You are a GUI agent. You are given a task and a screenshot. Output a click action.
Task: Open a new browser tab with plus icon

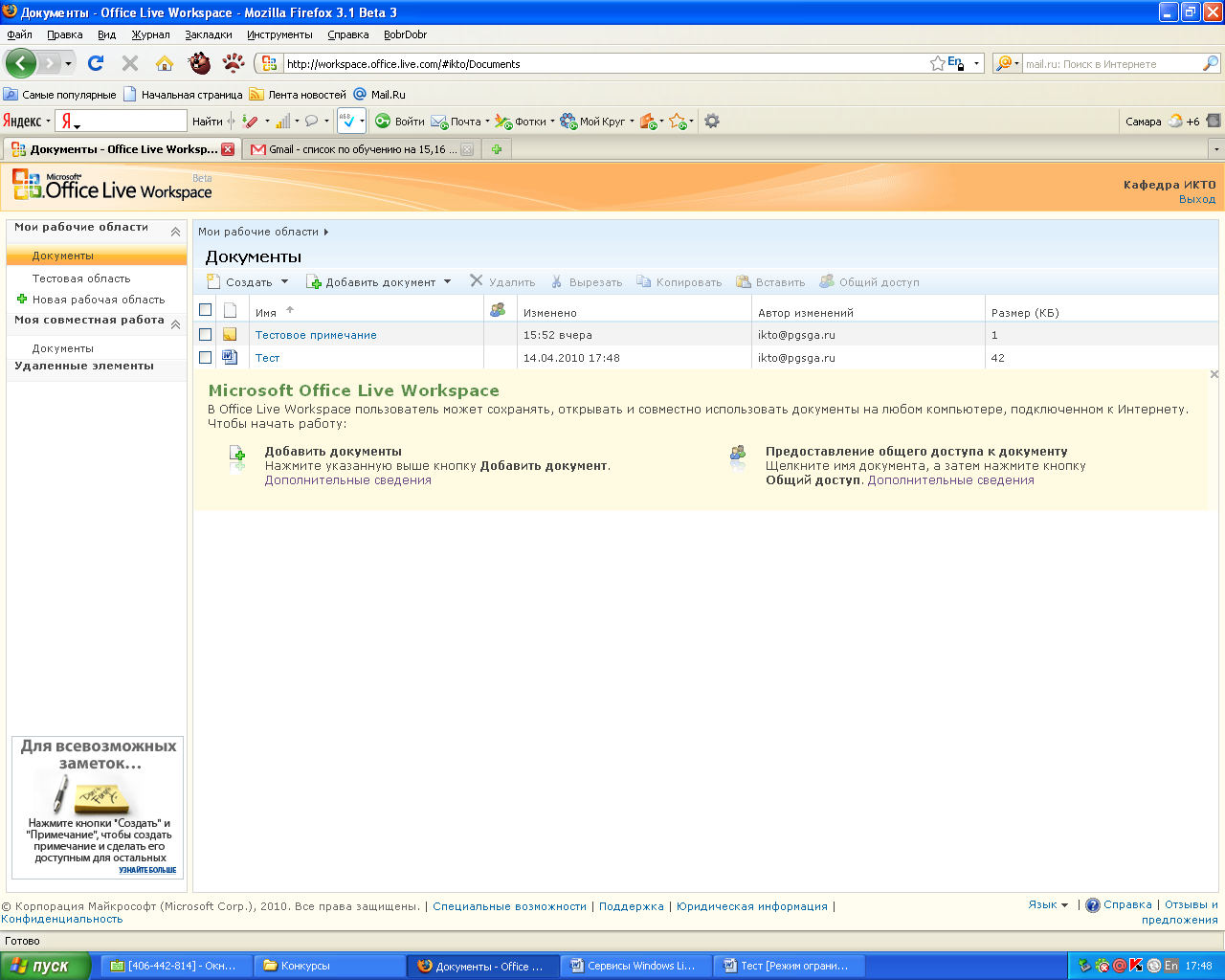(497, 149)
